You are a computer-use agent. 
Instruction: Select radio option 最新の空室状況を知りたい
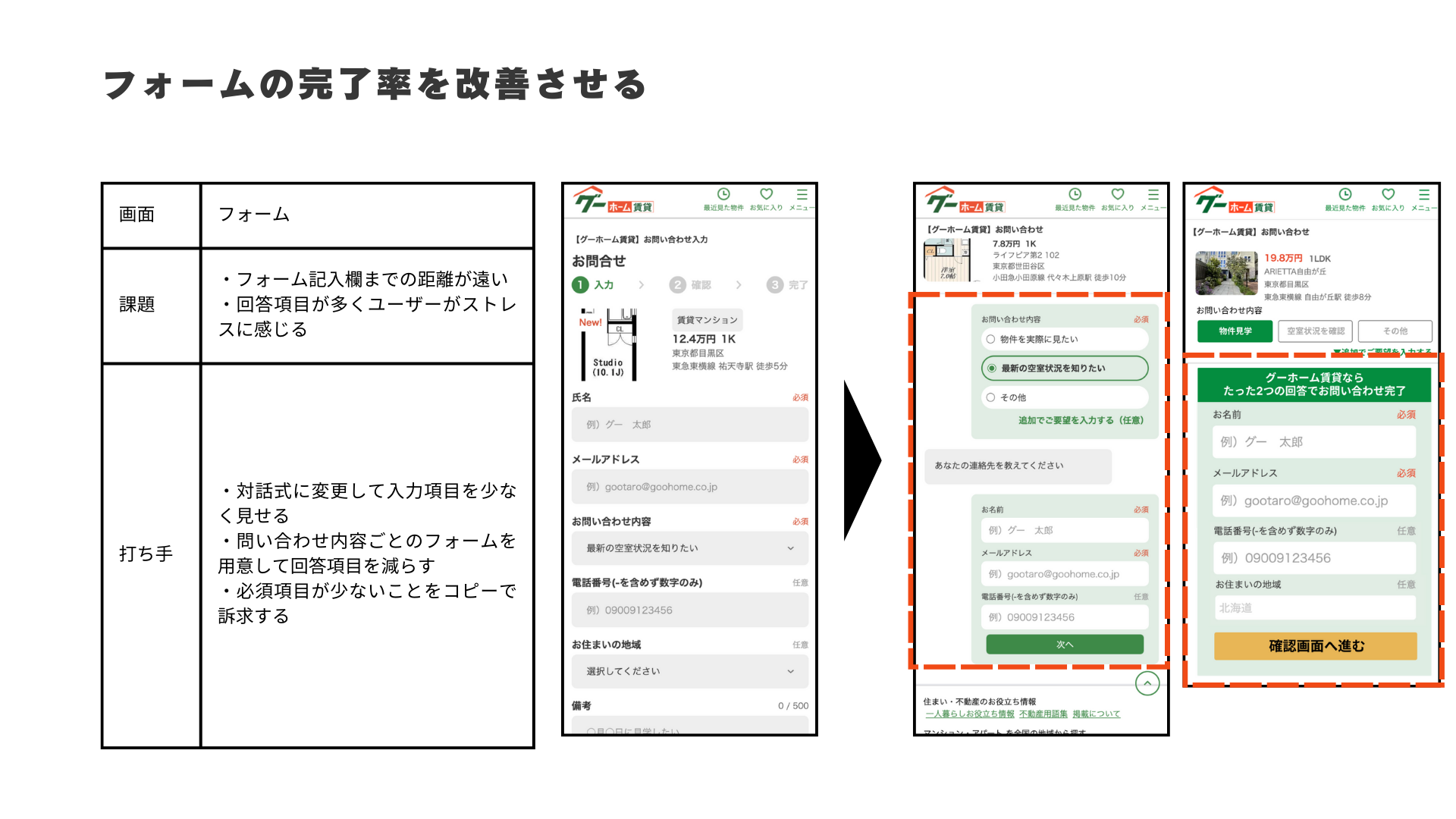coord(992,369)
